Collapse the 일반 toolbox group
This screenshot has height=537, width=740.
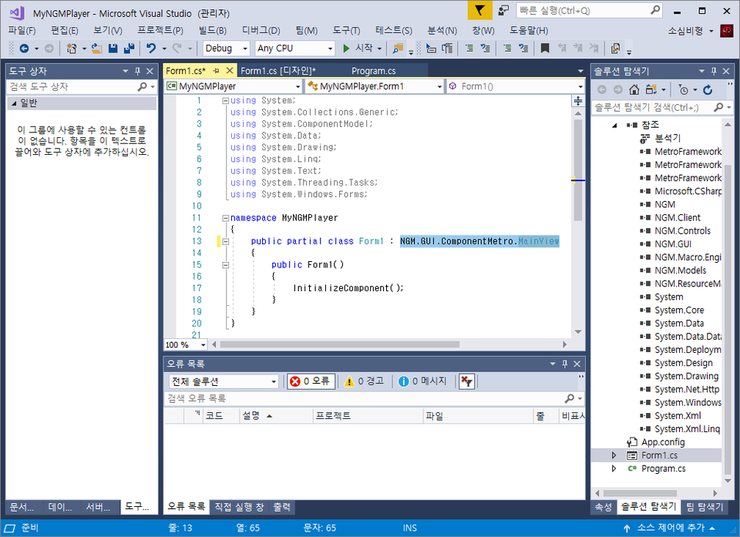(x=14, y=103)
